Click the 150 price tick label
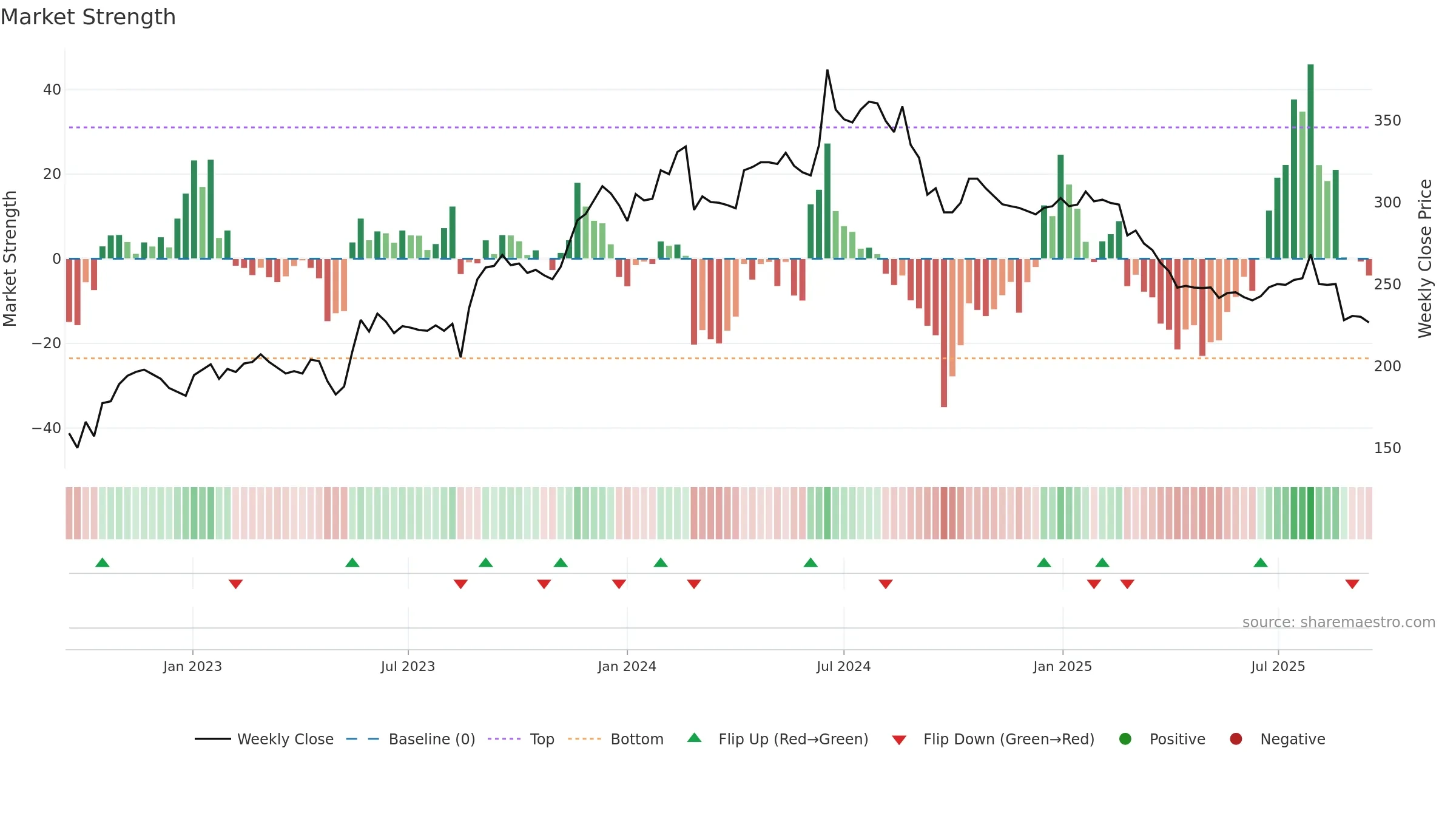 (1387, 448)
